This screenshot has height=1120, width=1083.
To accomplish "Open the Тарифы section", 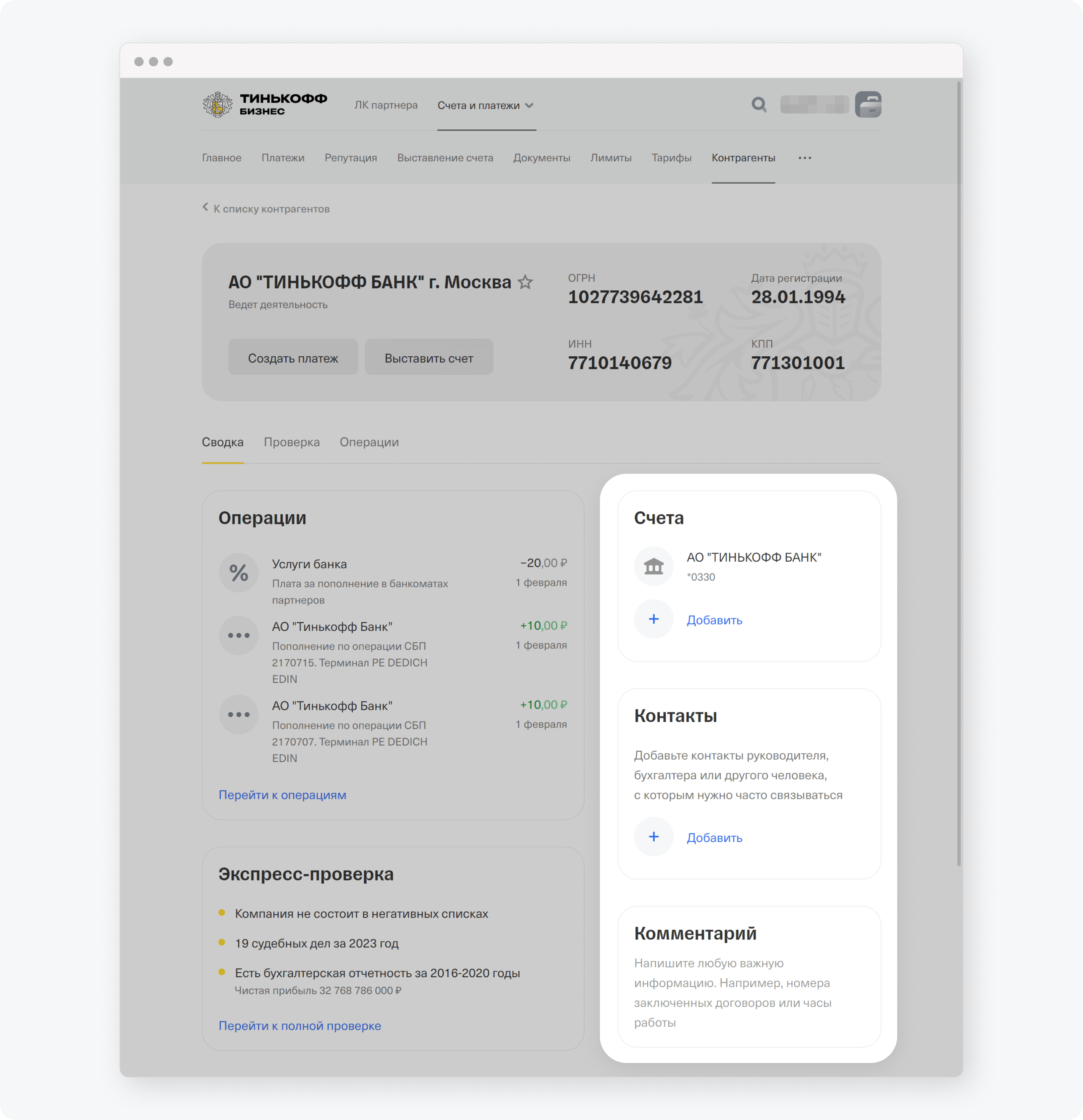I will click(672, 158).
